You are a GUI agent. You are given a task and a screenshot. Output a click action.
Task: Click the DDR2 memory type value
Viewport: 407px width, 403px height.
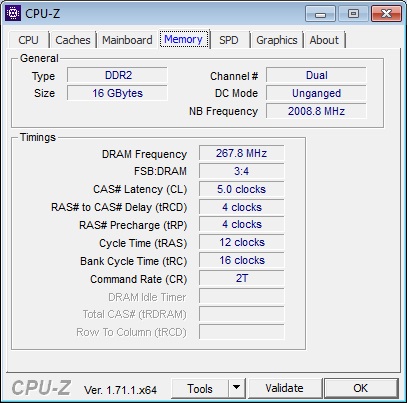[x=117, y=75]
